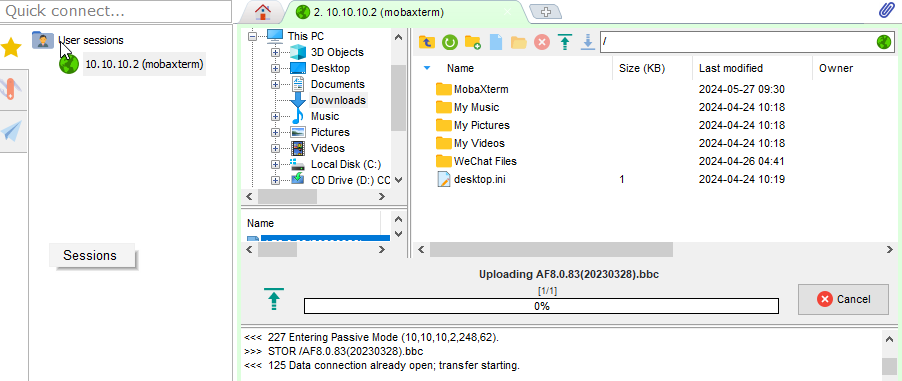This screenshot has height=381, width=902.
Task: Select User sessions tree label
Action: 91,40
